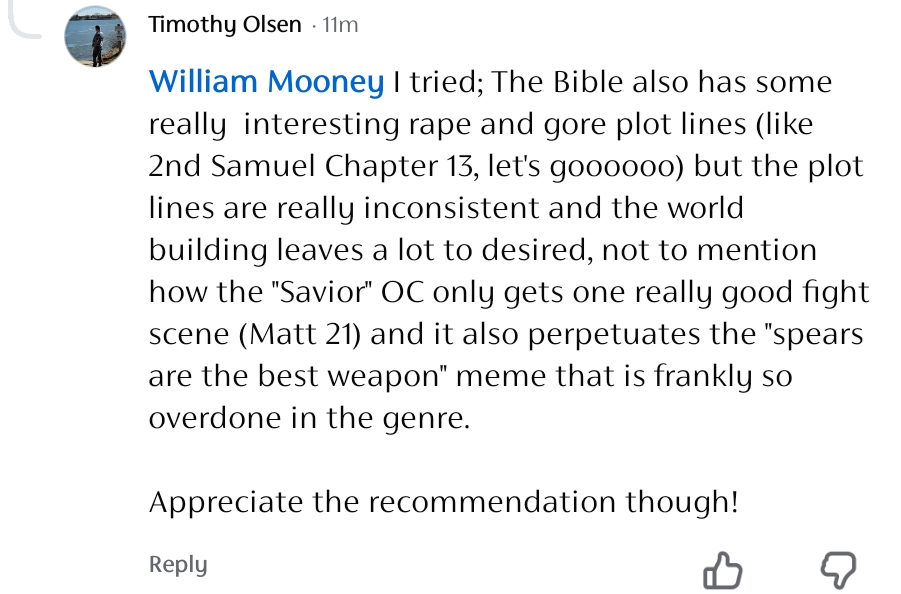The width and height of the screenshot is (901, 594).
Task: Click the Timothy Olsen username
Action: coord(224,25)
